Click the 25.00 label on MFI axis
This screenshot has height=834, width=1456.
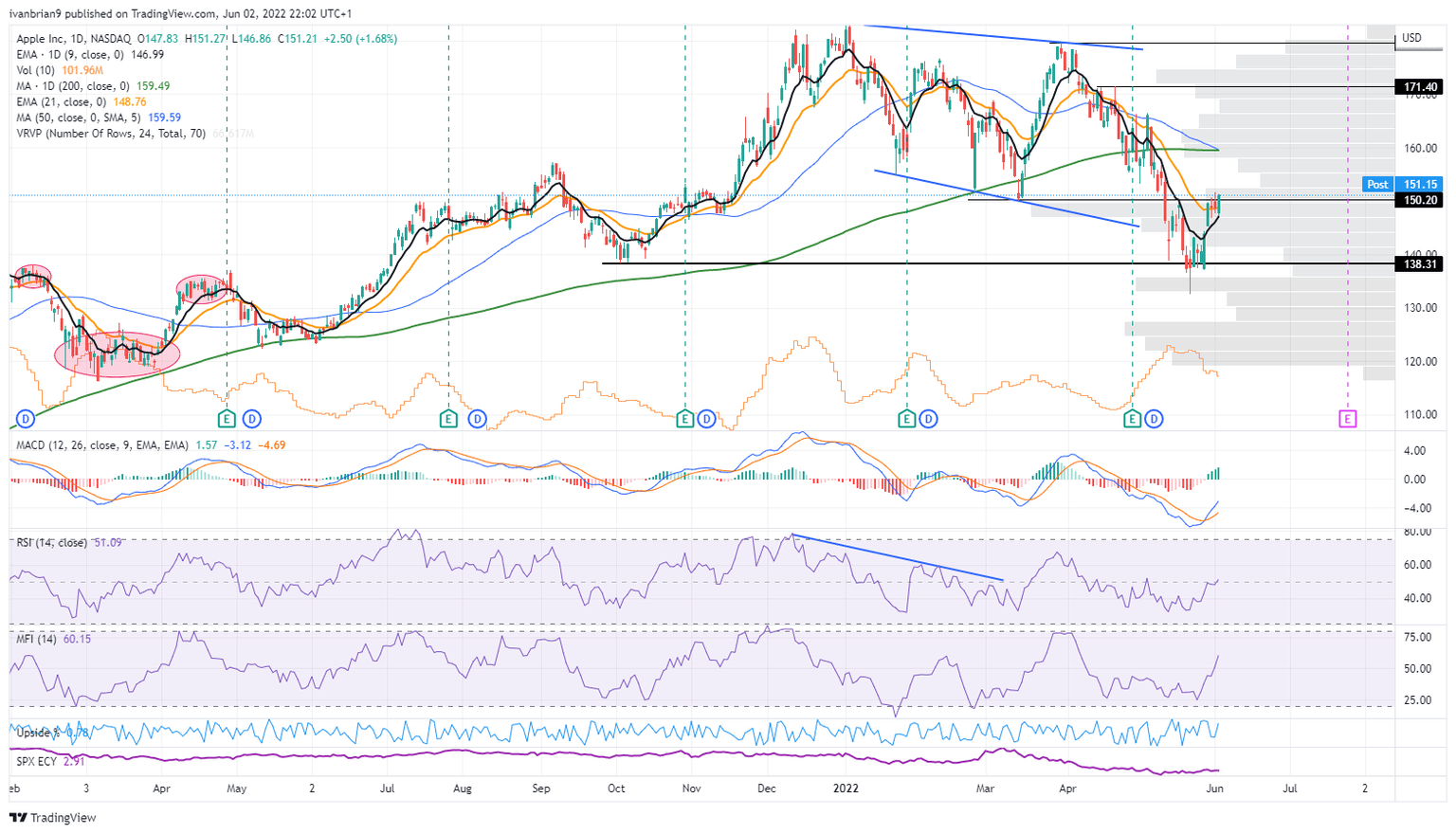click(x=1417, y=700)
